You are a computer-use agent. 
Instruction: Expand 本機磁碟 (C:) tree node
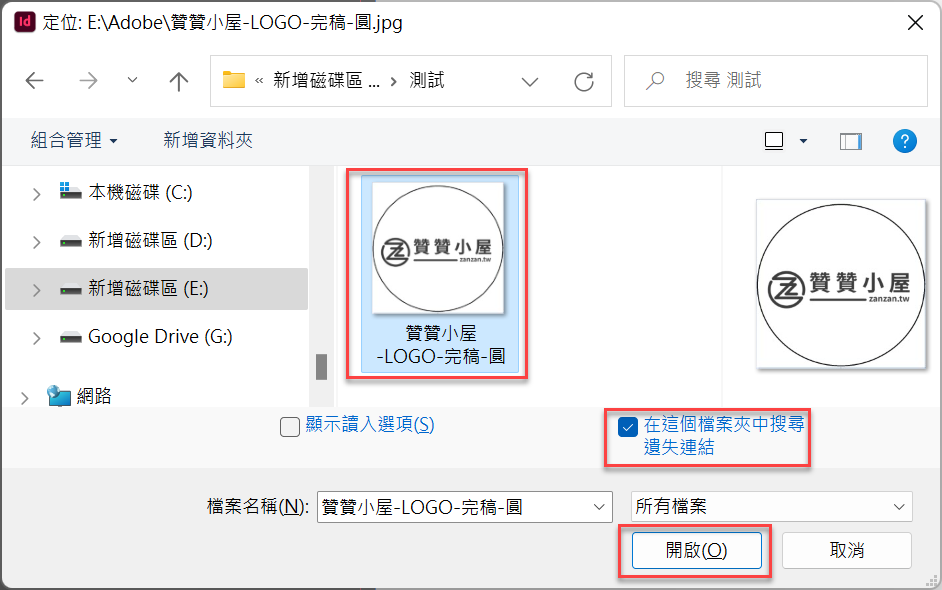coord(37,194)
